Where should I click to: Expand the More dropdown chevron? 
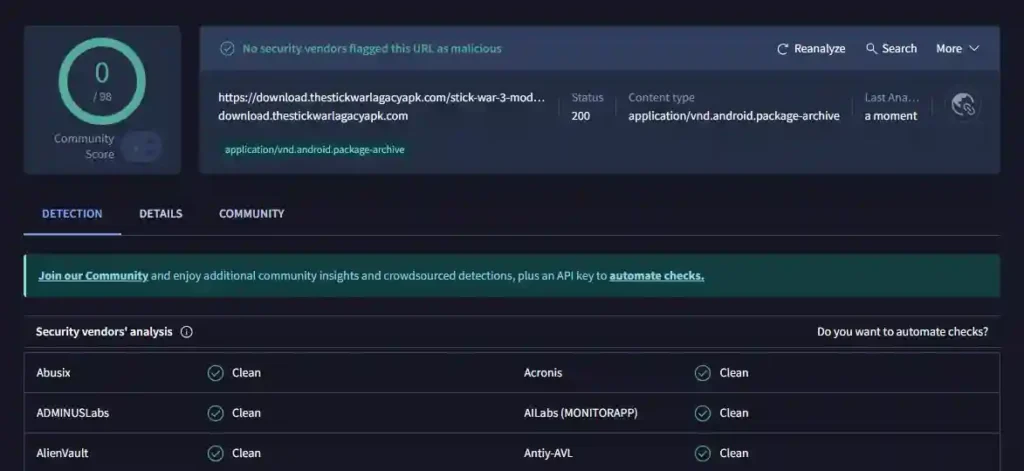[x=974, y=48]
